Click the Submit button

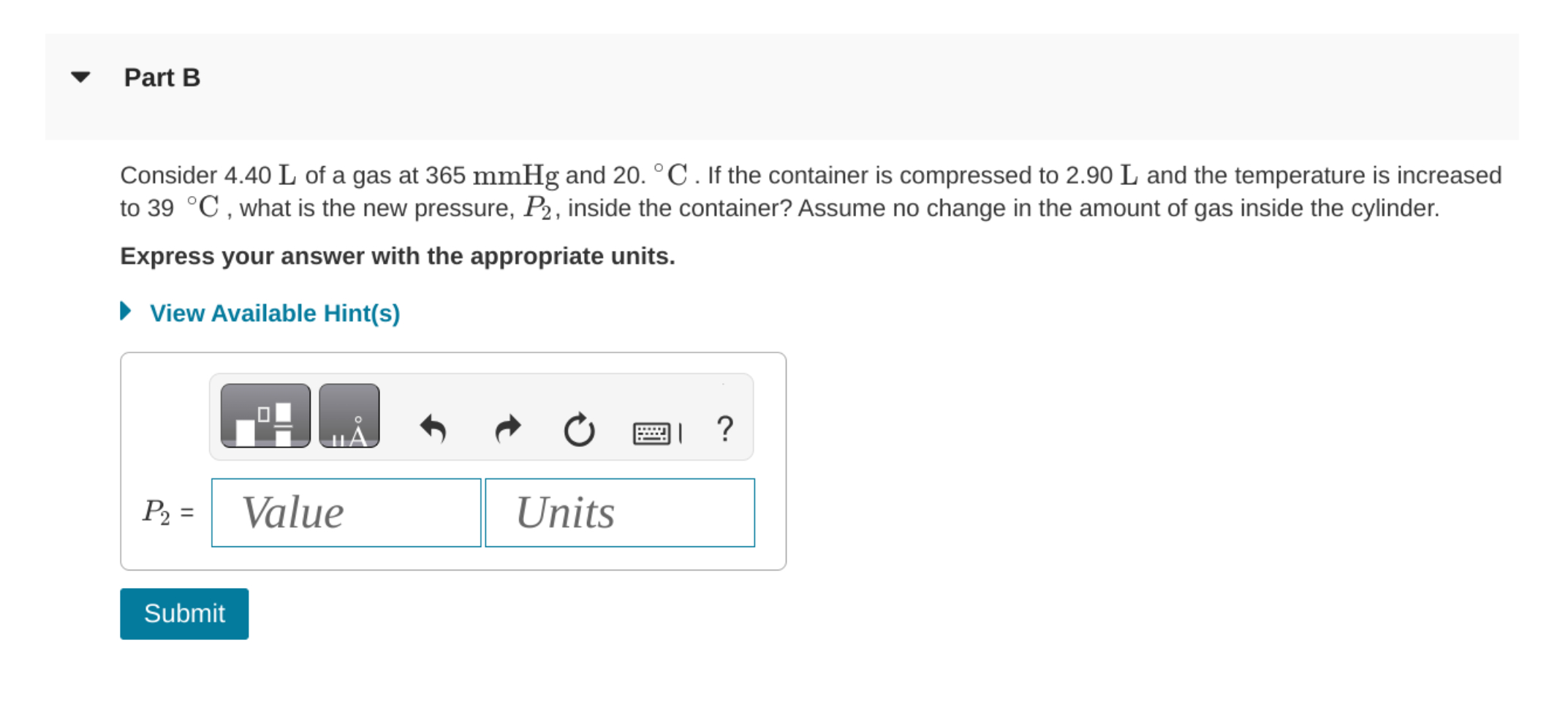point(183,613)
